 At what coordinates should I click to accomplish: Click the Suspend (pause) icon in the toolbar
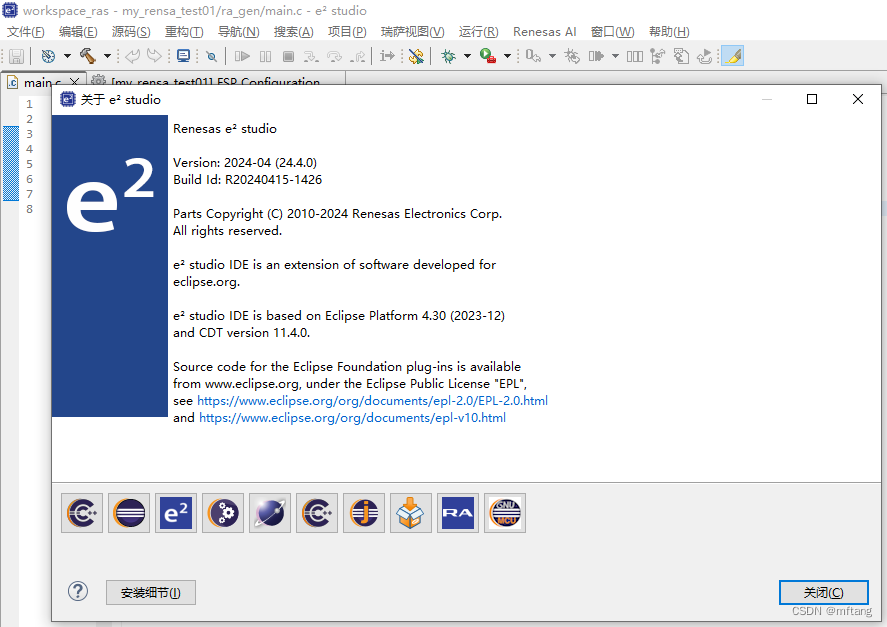click(x=264, y=57)
